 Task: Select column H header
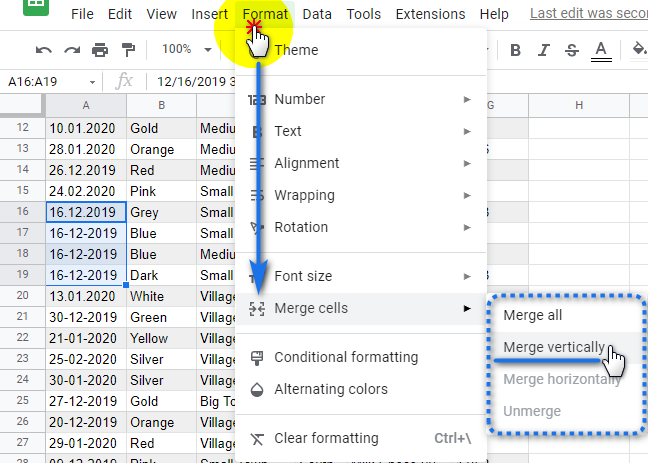[x=579, y=105]
